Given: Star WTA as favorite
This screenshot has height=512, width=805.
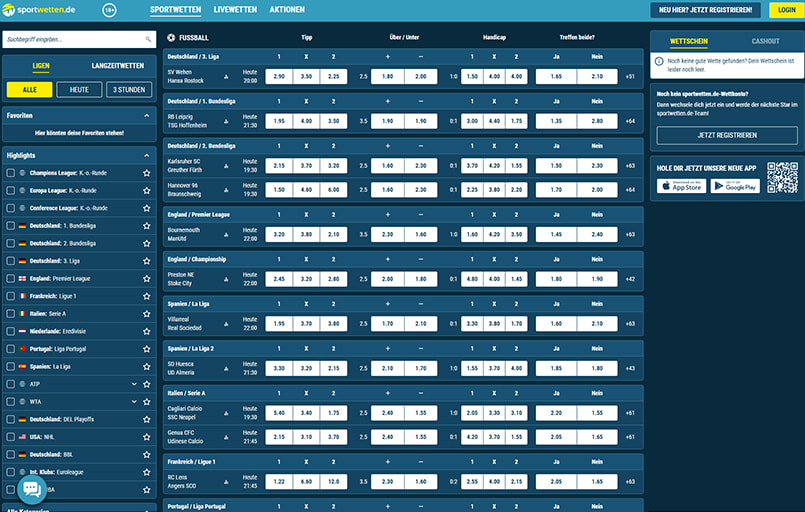Looking at the screenshot, I should pos(147,402).
